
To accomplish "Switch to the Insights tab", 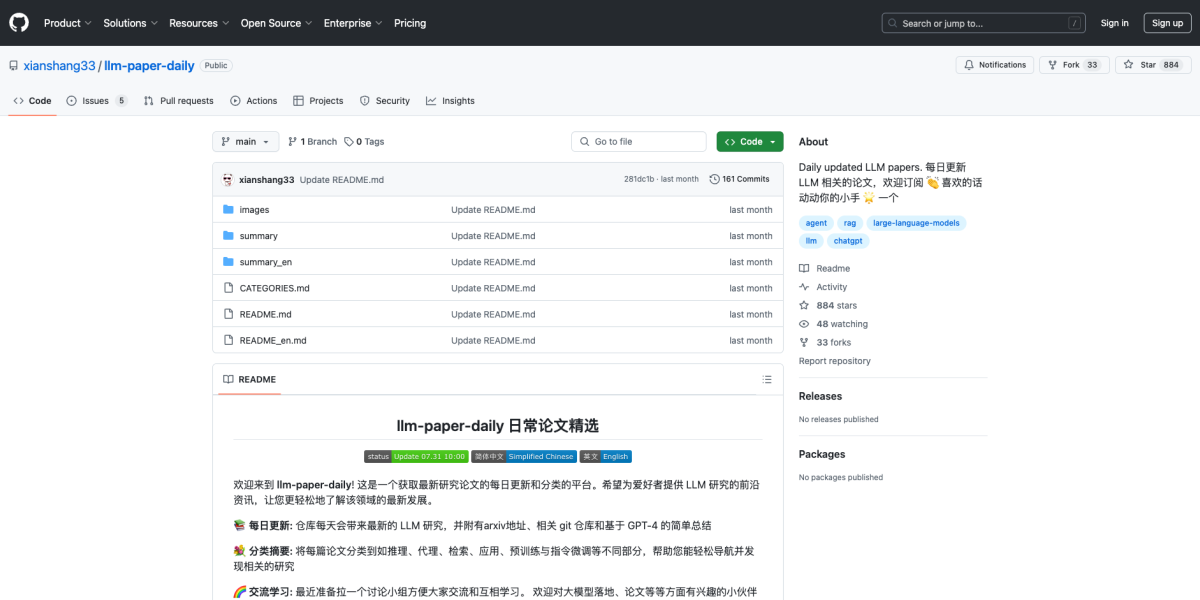I will click(x=450, y=100).
